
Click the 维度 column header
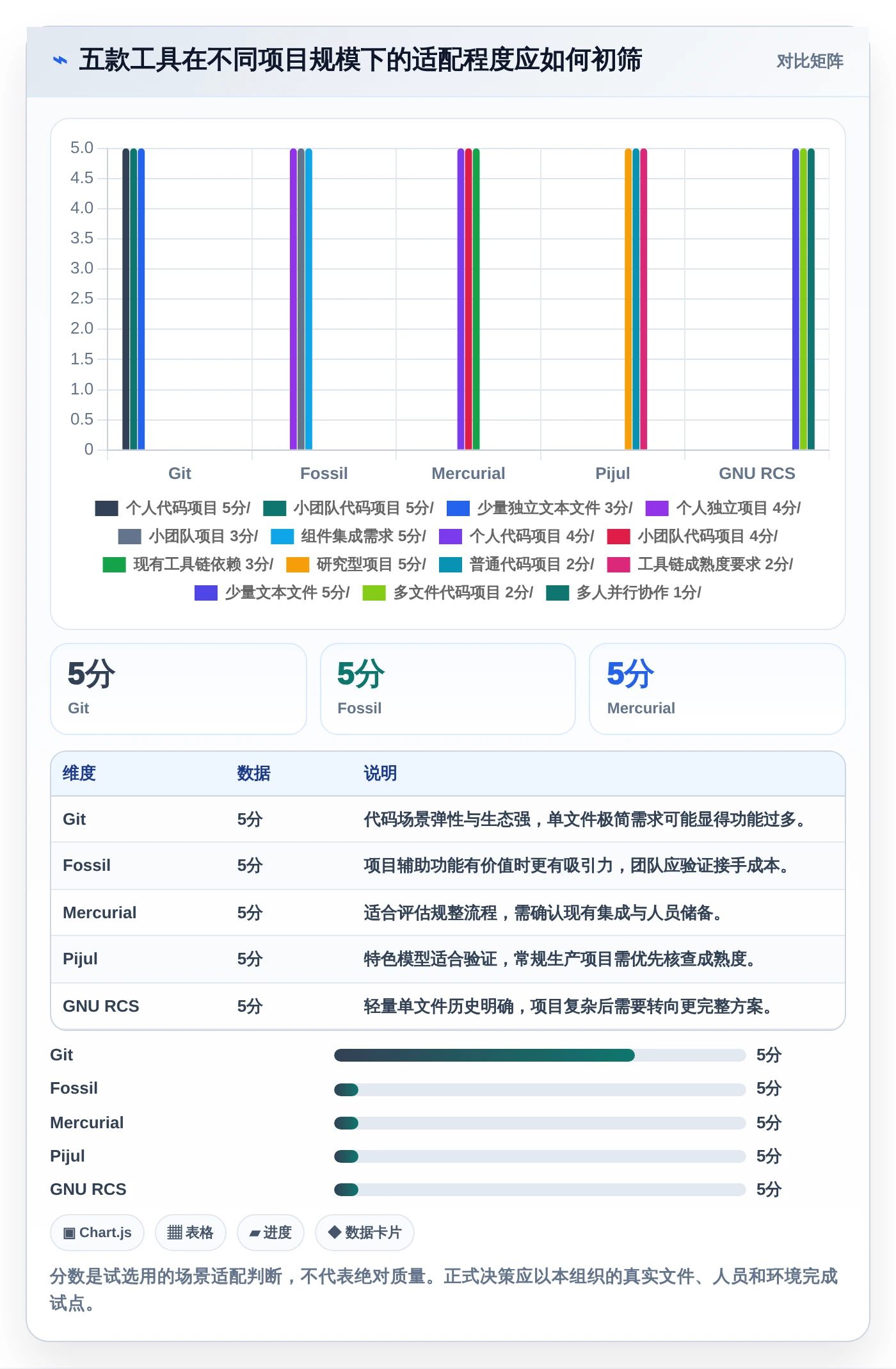(x=79, y=774)
